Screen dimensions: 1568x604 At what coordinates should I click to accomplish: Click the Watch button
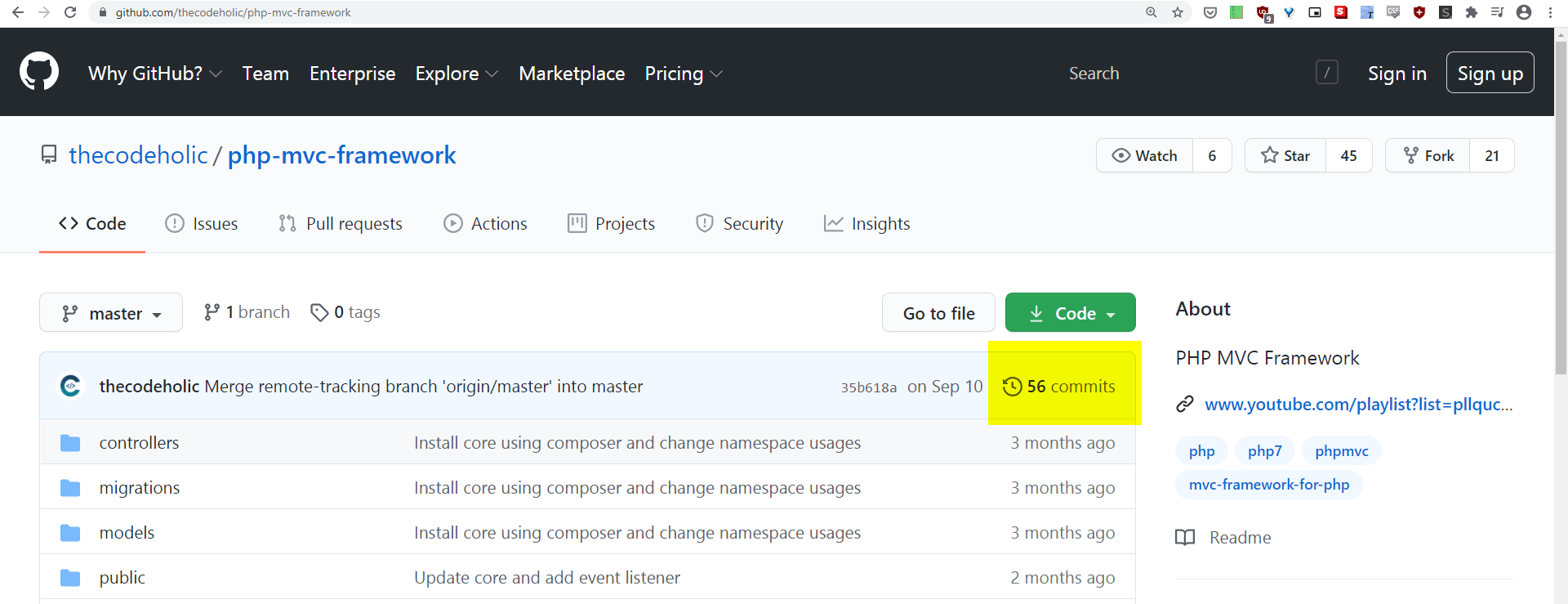1145,155
